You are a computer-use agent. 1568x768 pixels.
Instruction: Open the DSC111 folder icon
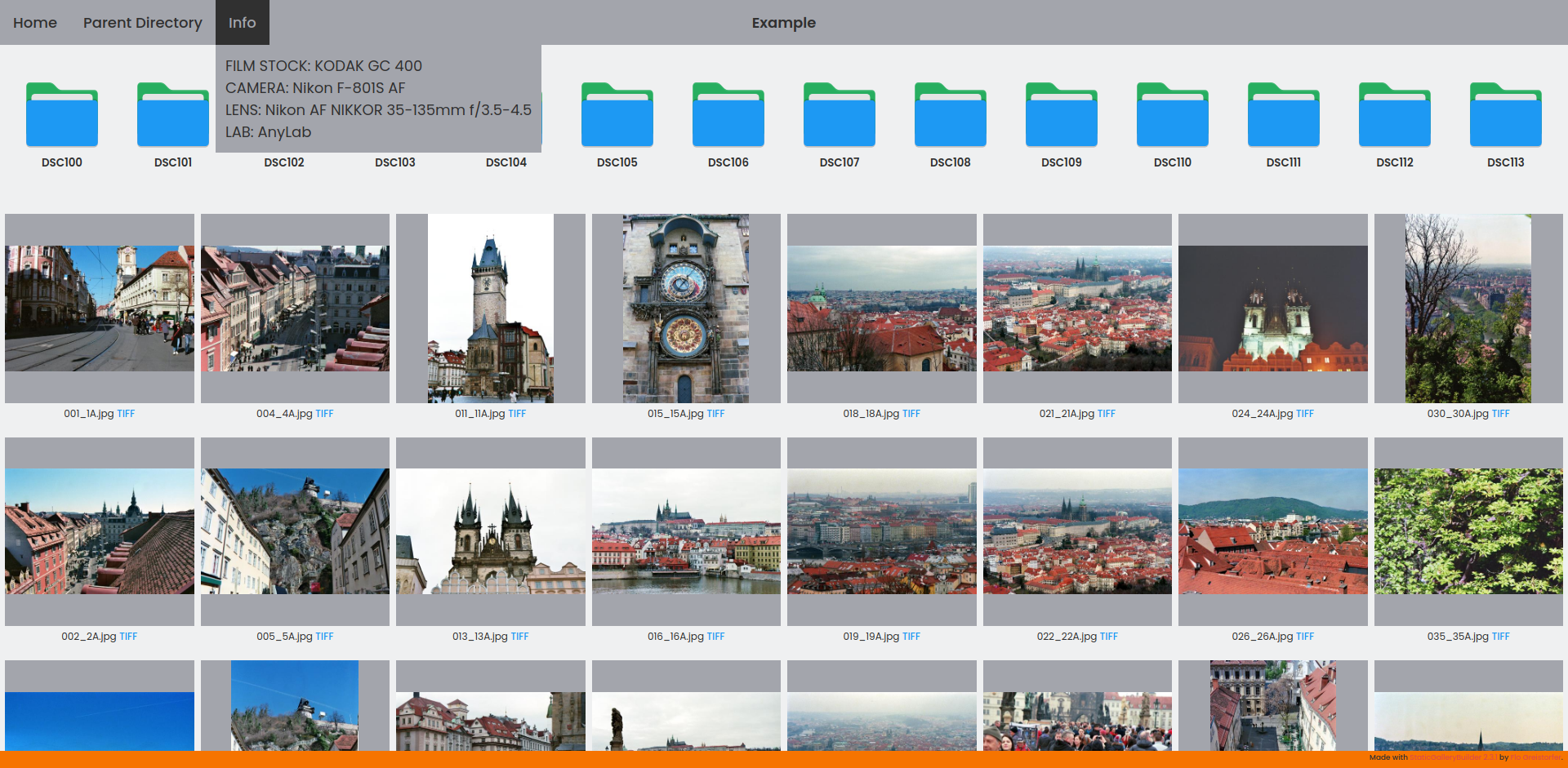1284,115
